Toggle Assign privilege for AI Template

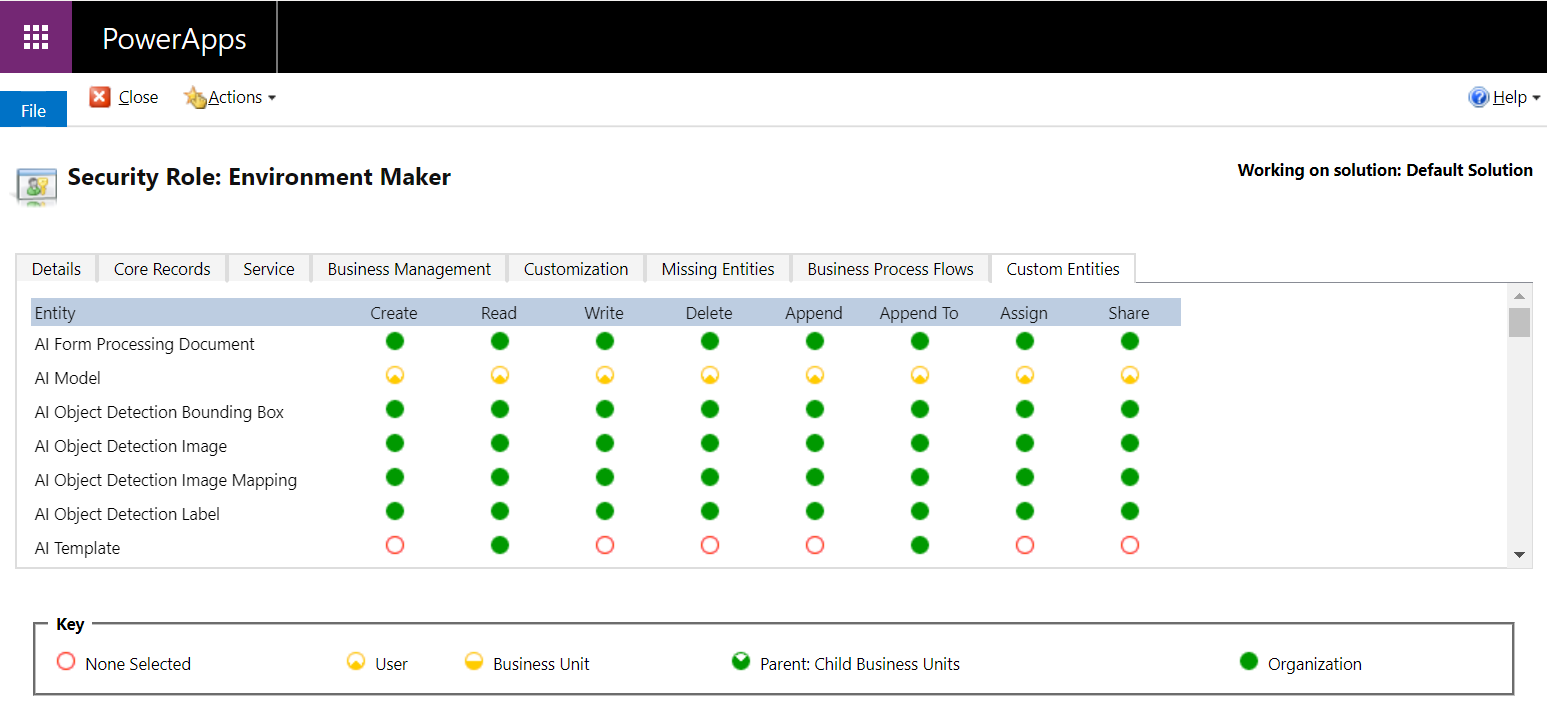point(1025,545)
